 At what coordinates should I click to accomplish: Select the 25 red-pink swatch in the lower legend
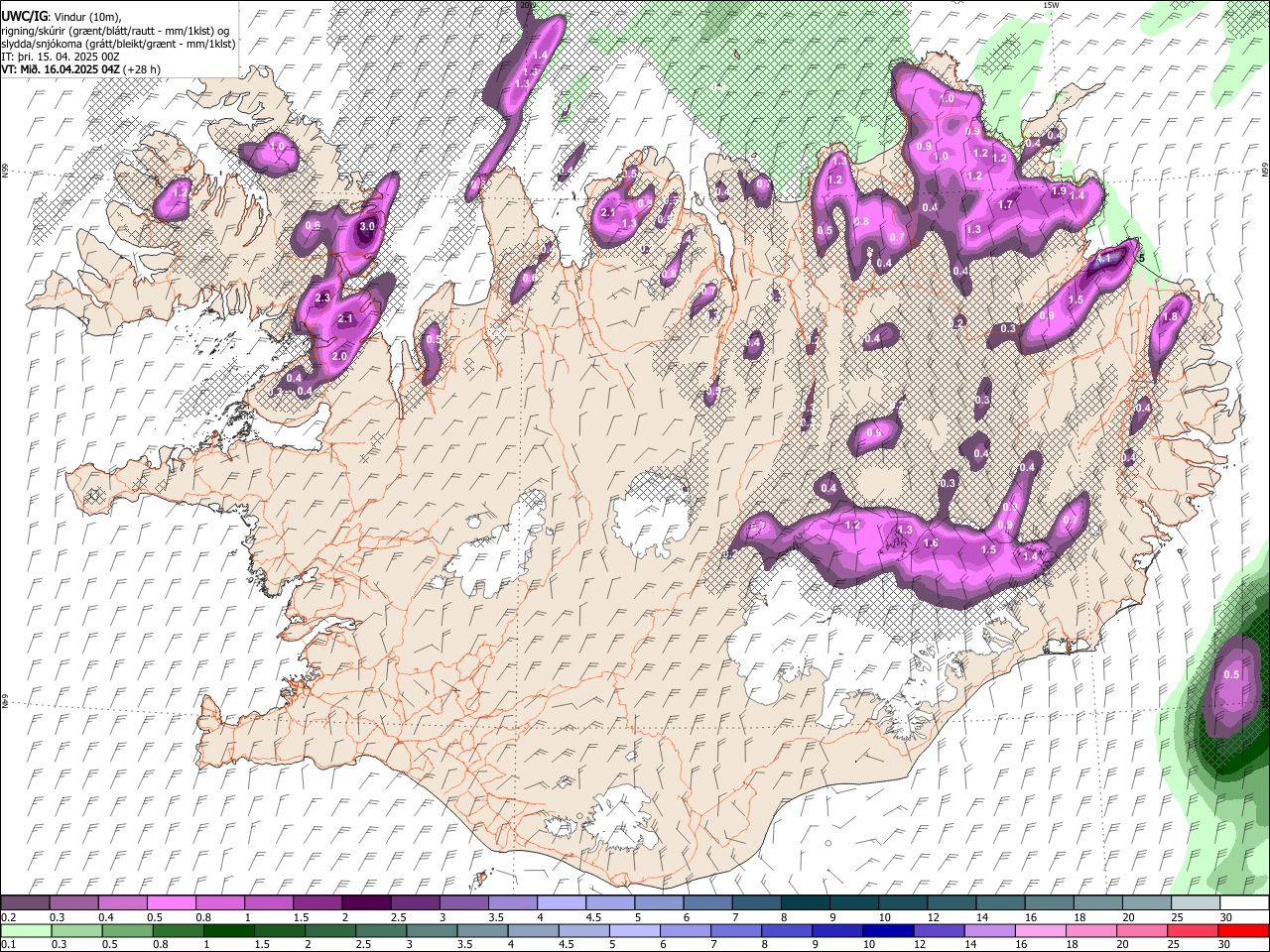(x=1194, y=930)
